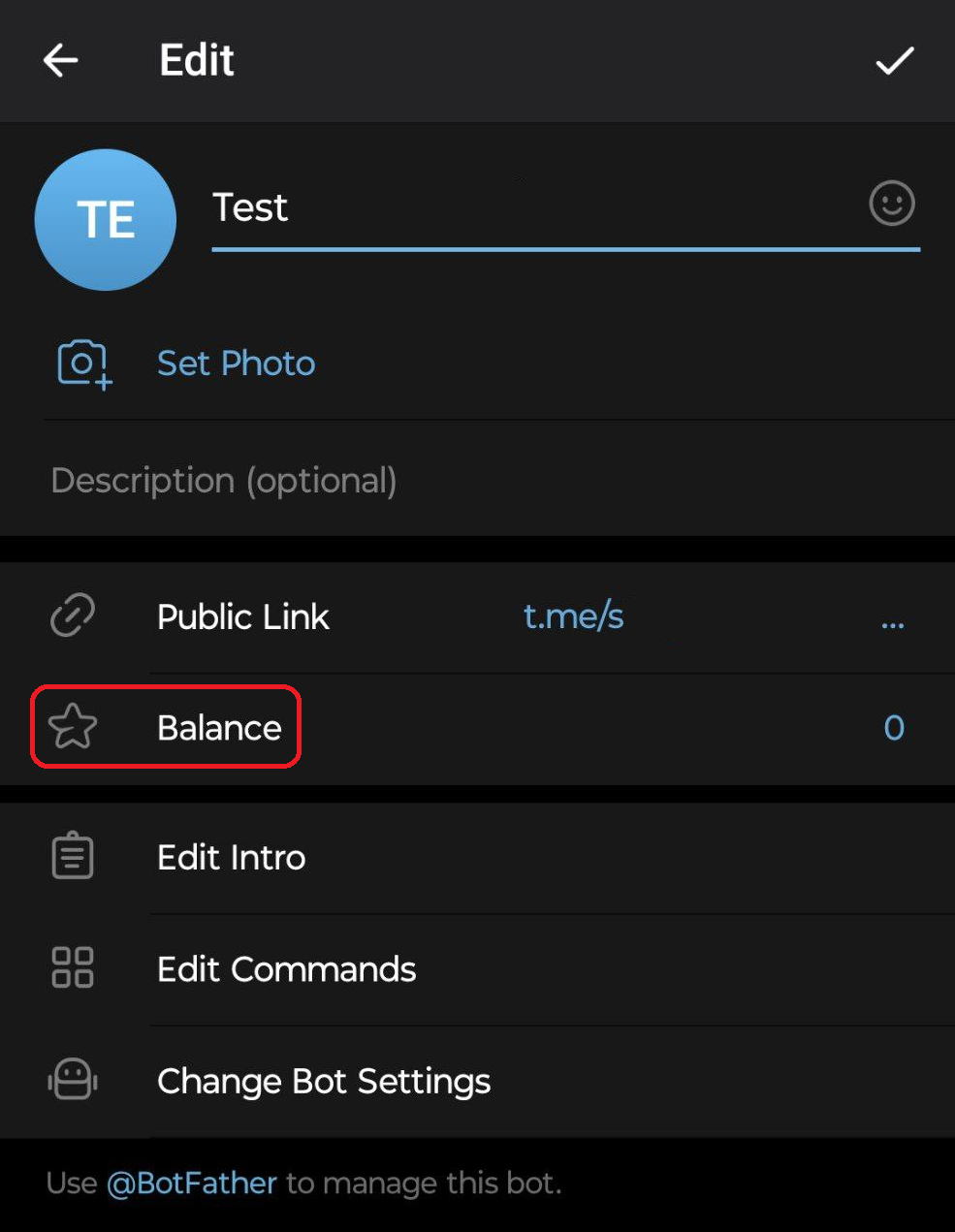The image size is (955, 1232).
Task: Tap the Set Photo link
Action: [x=236, y=363]
